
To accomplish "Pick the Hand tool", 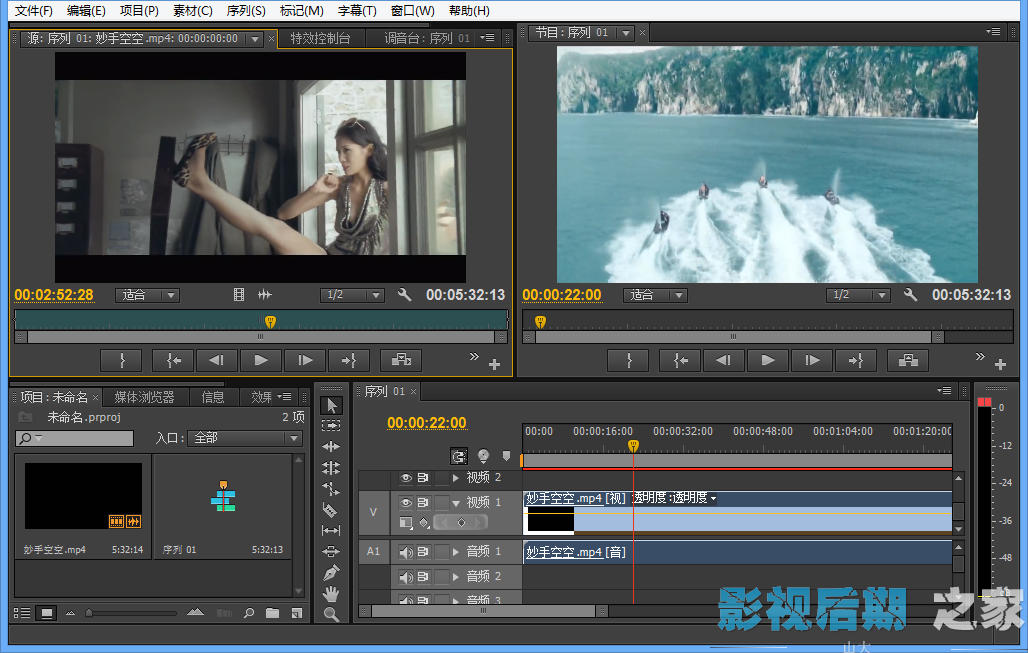I will pyautogui.click(x=332, y=594).
